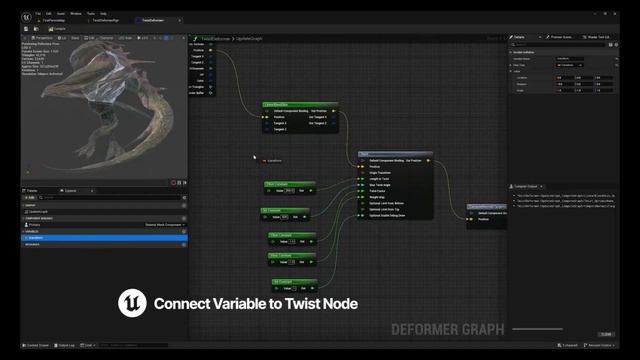The height and width of the screenshot is (360, 640).
Task: Edit the upper Int Constant value field
Action: 284,217
